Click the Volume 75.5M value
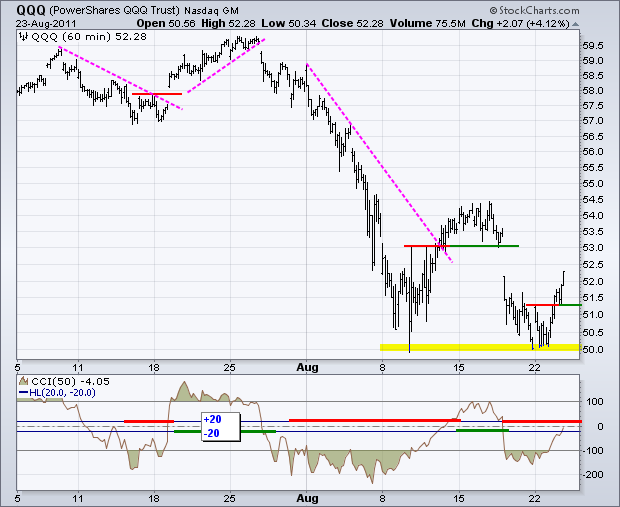The height and width of the screenshot is (507, 620). (x=427, y=24)
